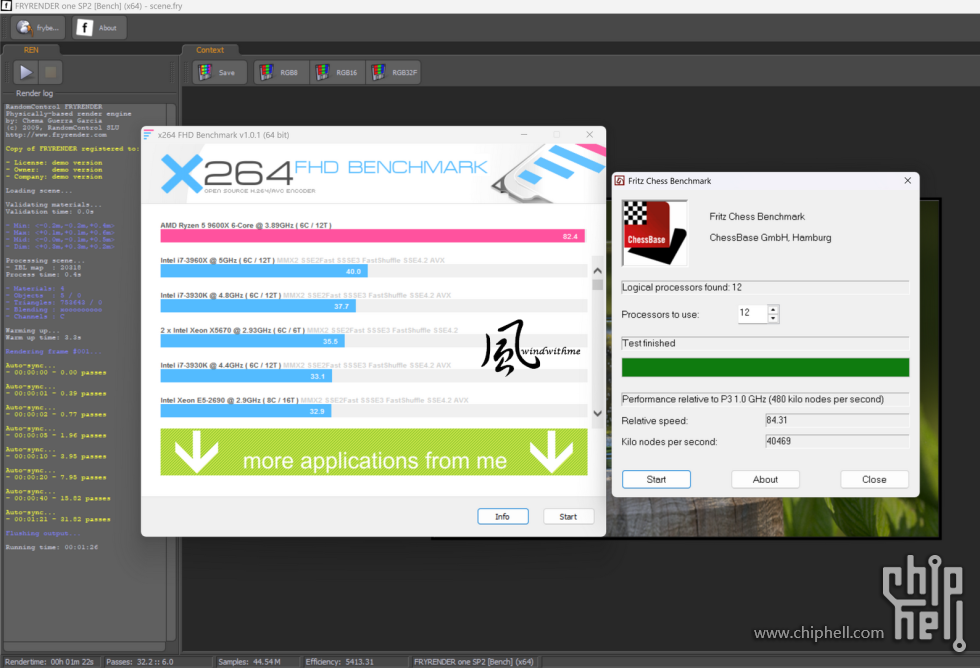Click '2 x Intel Xeon X5670' result row
This screenshot has height=668, width=980.
point(374,336)
